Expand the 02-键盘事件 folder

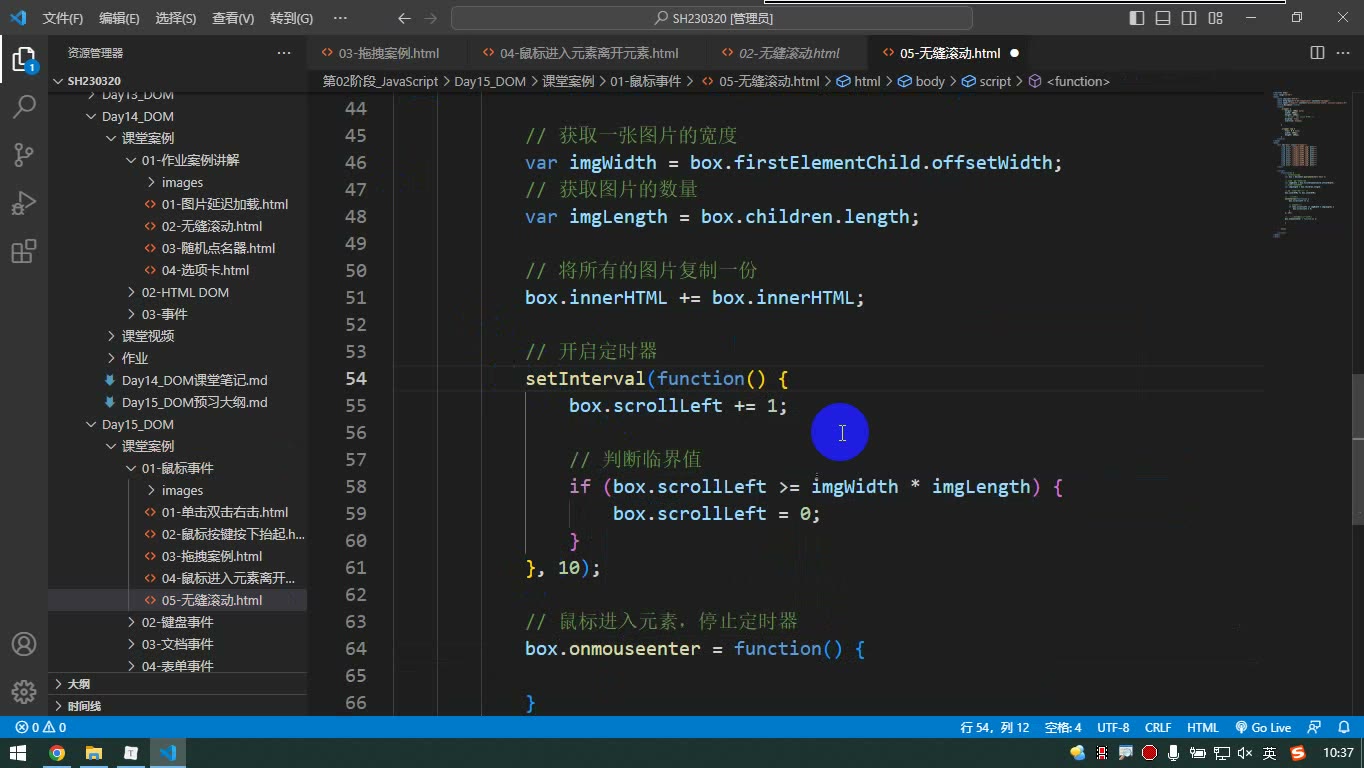(x=177, y=622)
